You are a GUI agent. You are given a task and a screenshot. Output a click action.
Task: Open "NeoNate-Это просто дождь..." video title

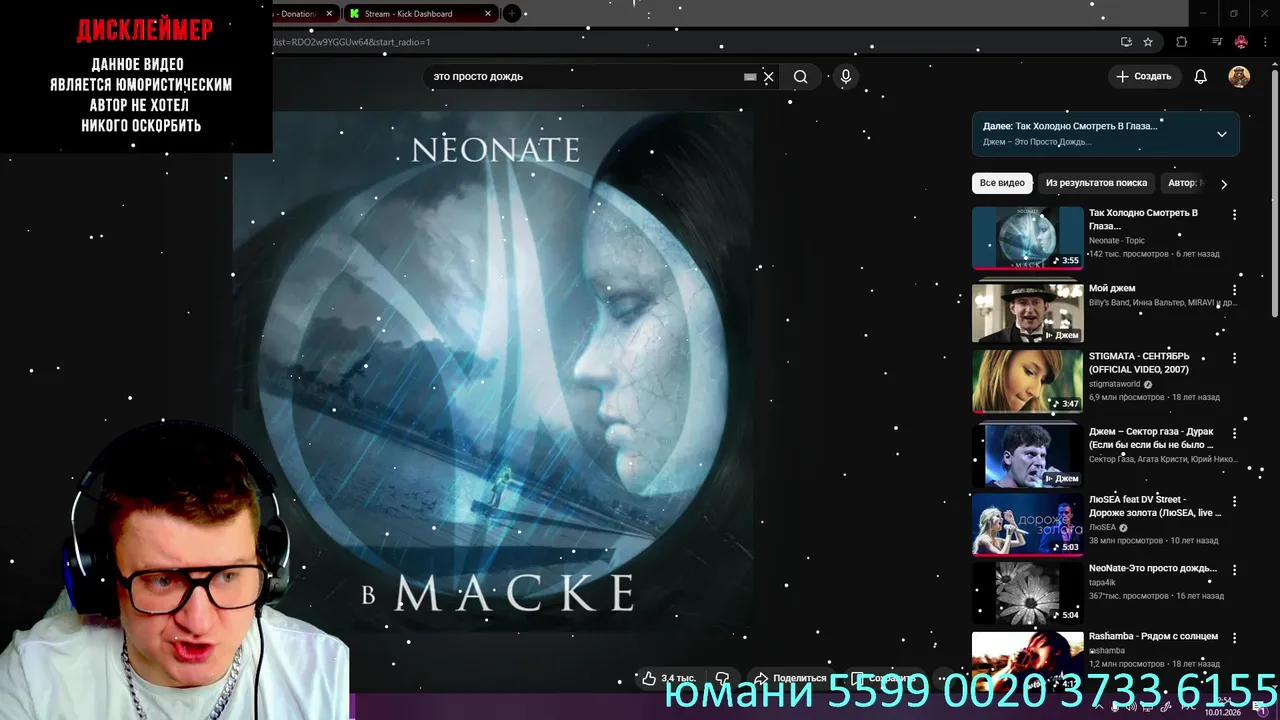click(x=1153, y=568)
